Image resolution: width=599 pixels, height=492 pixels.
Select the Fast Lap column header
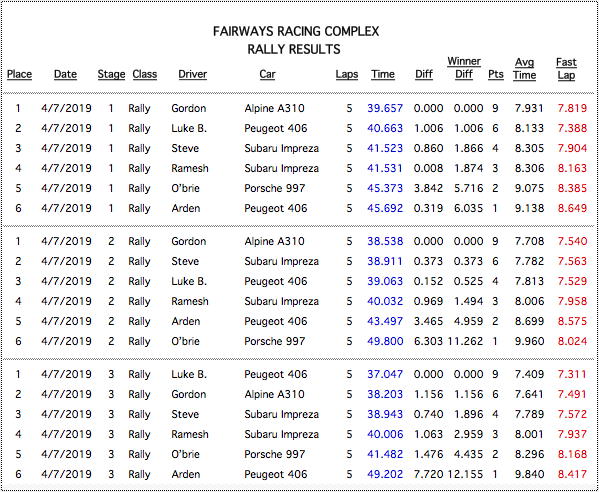(566, 68)
